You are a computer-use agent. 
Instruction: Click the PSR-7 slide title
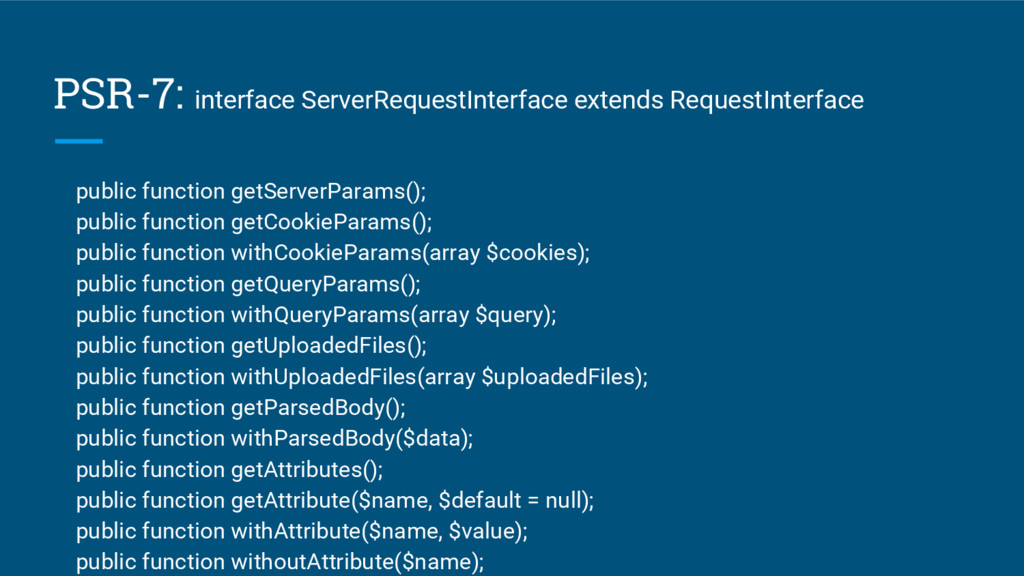pos(118,96)
